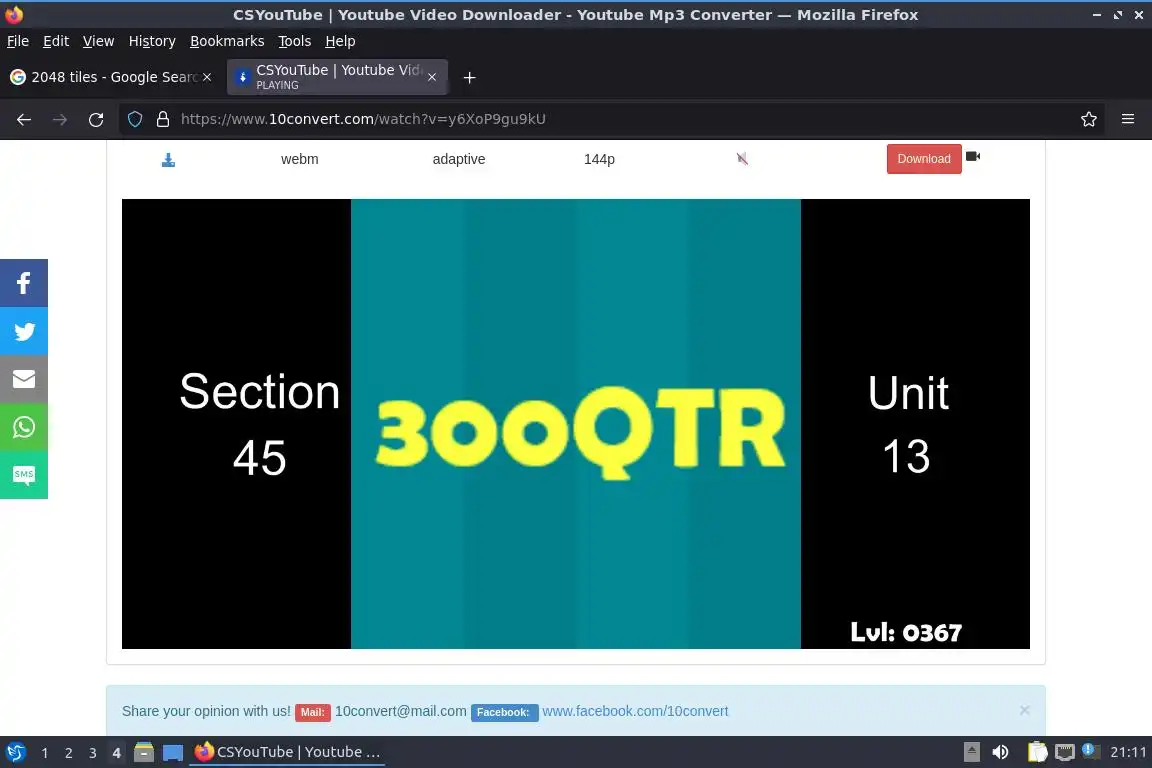Open the file manager from the taskbar

144,752
